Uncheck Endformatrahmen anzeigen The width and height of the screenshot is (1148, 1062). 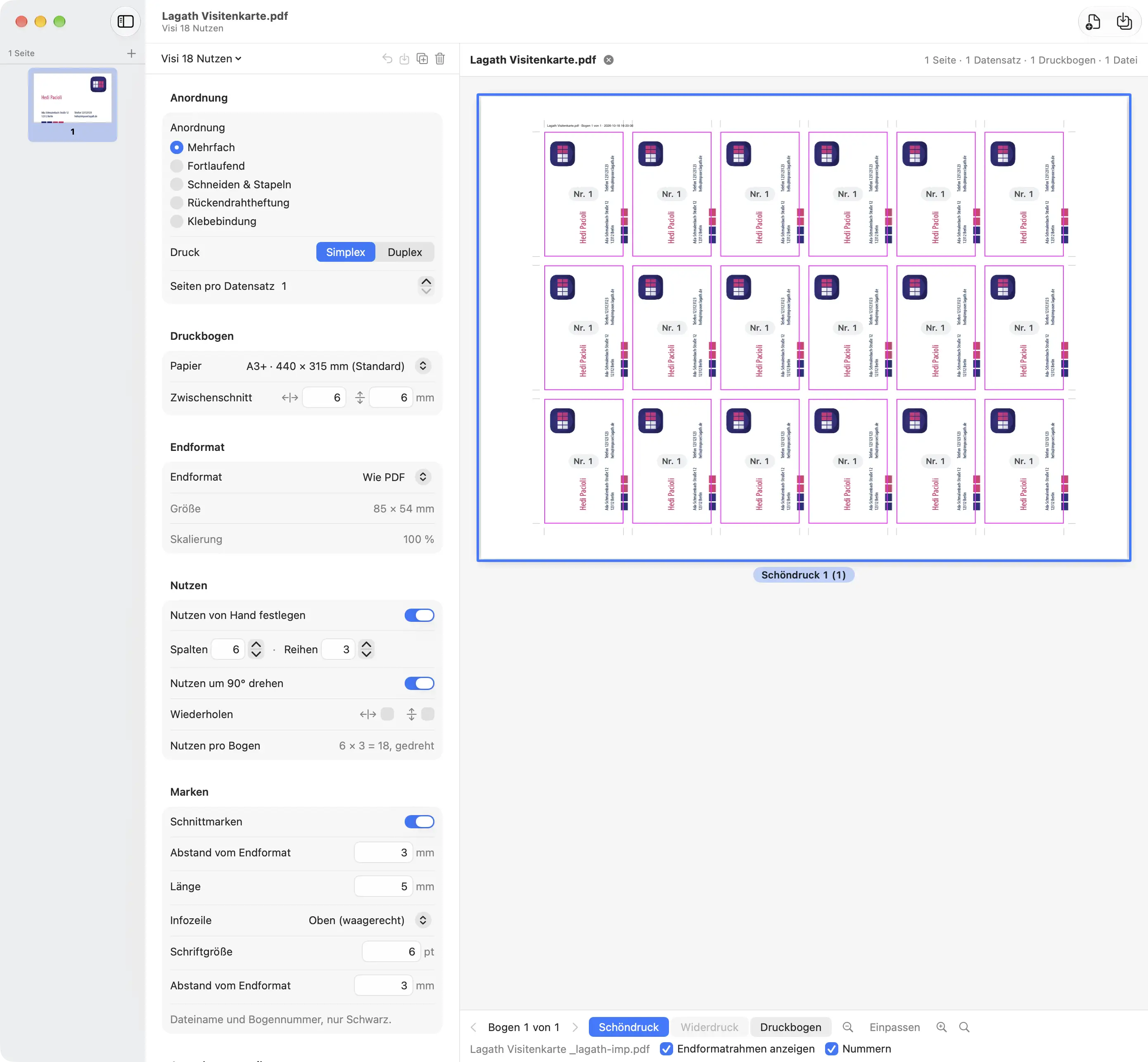[667, 1049]
